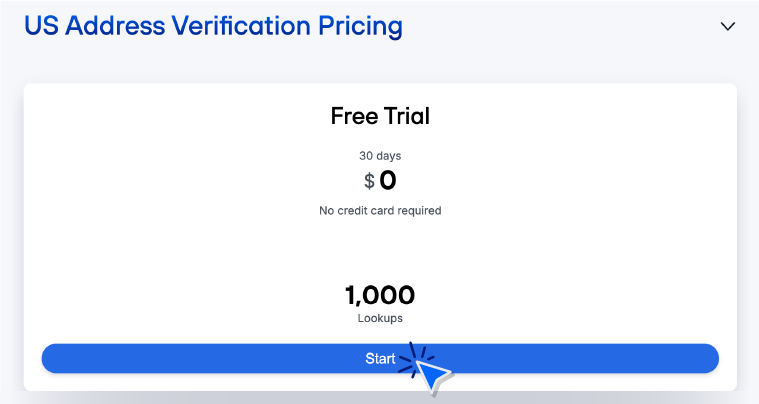The image size is (759, 404).
Task: Click the blue cursor pointer graphic
Action: (431, 375)
